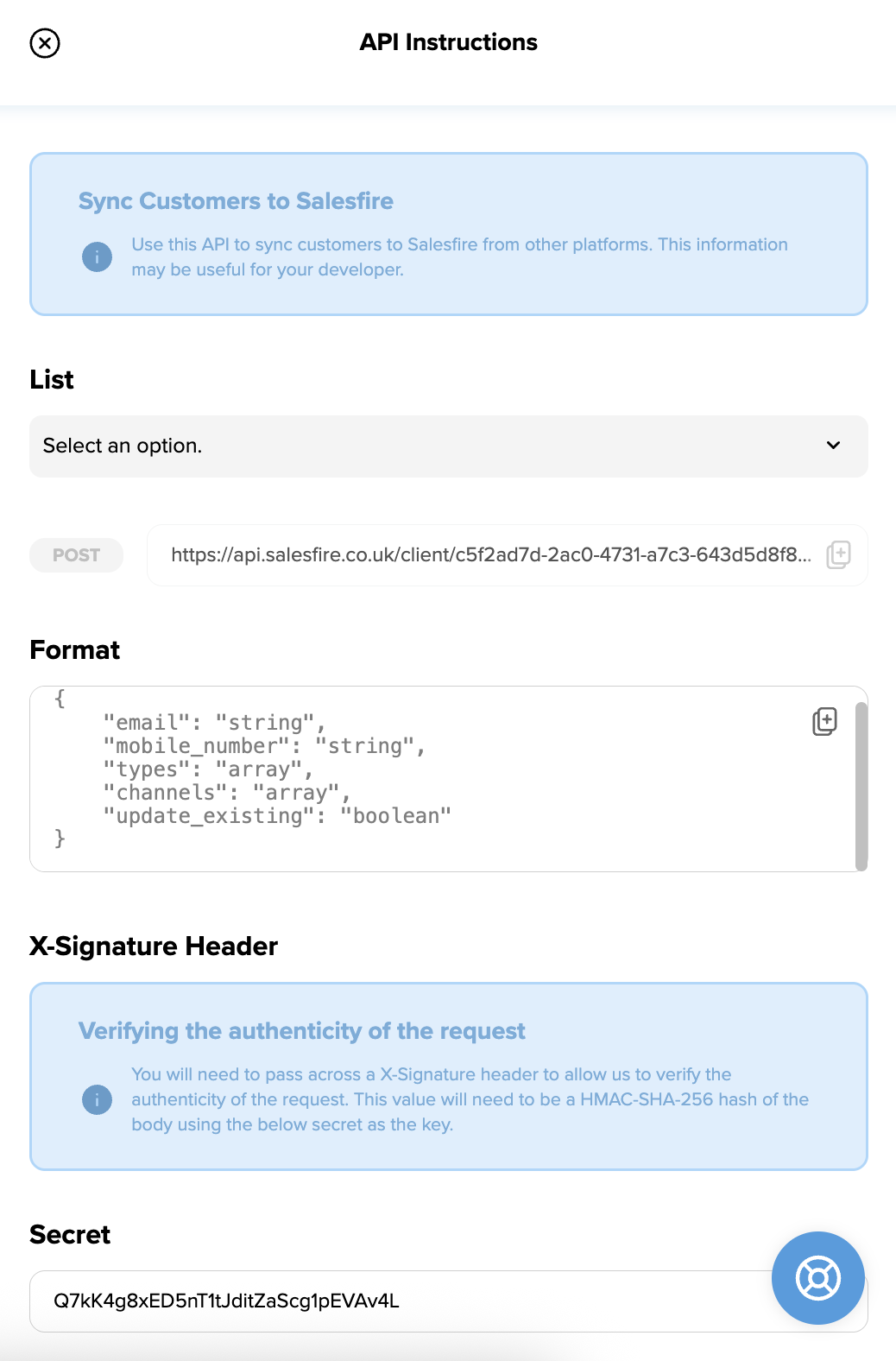This screenshot has width=896, height=1361.
Task: Click the API Instructions title
Action: 448,41
